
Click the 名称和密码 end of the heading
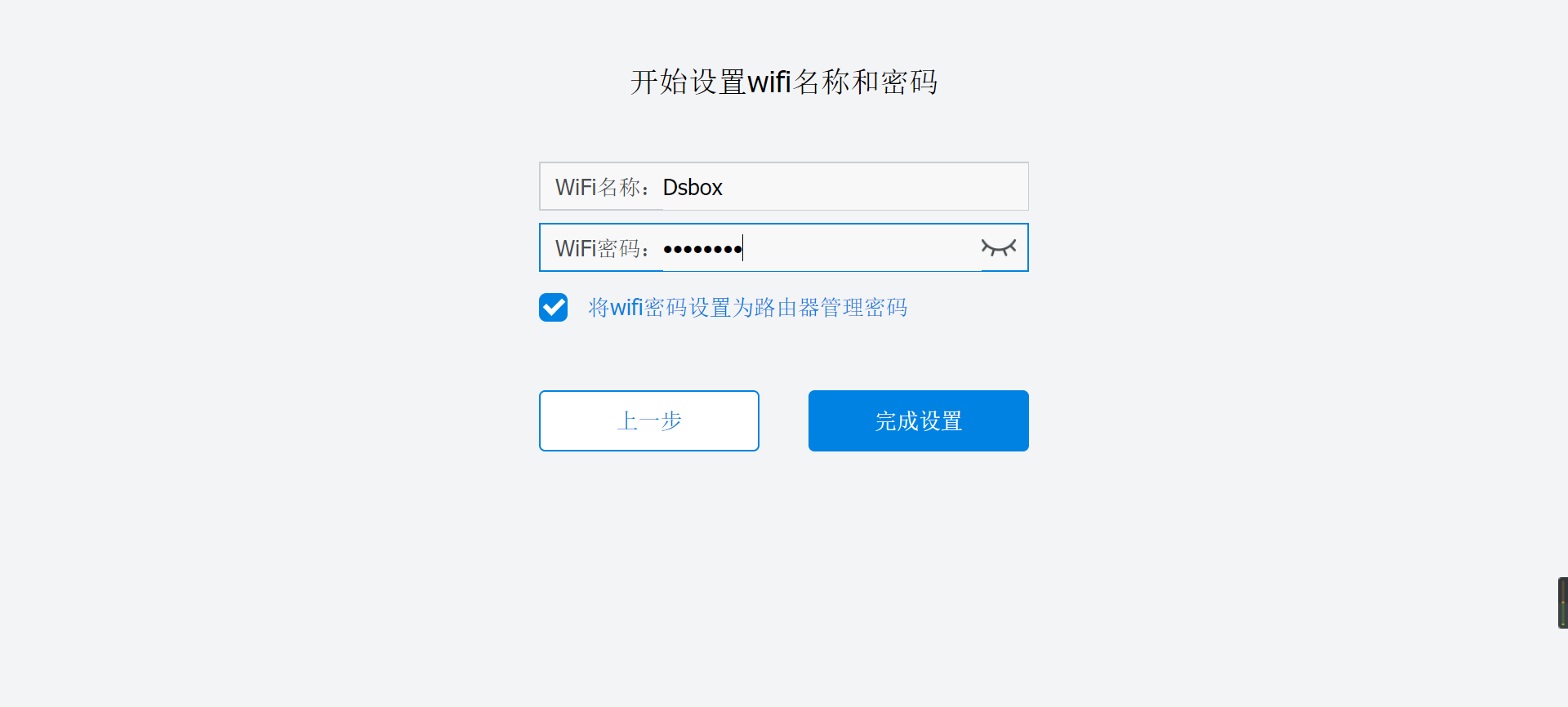point(866,82)
